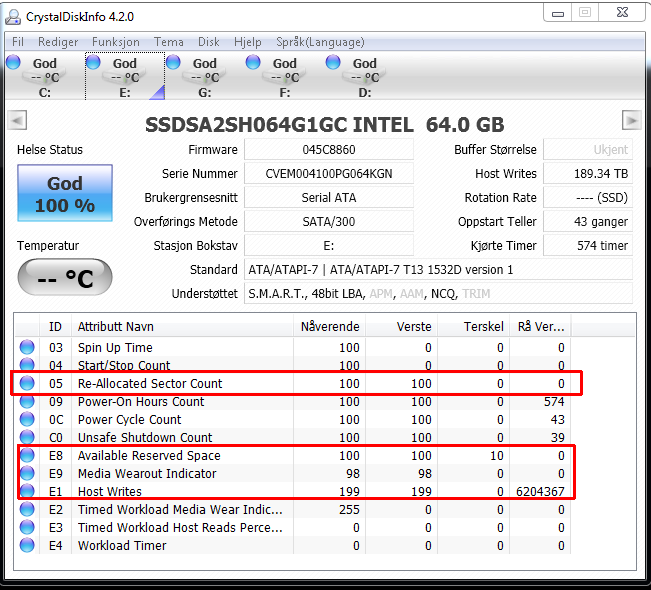Go to next disk with right arrow

coord(631,120)
